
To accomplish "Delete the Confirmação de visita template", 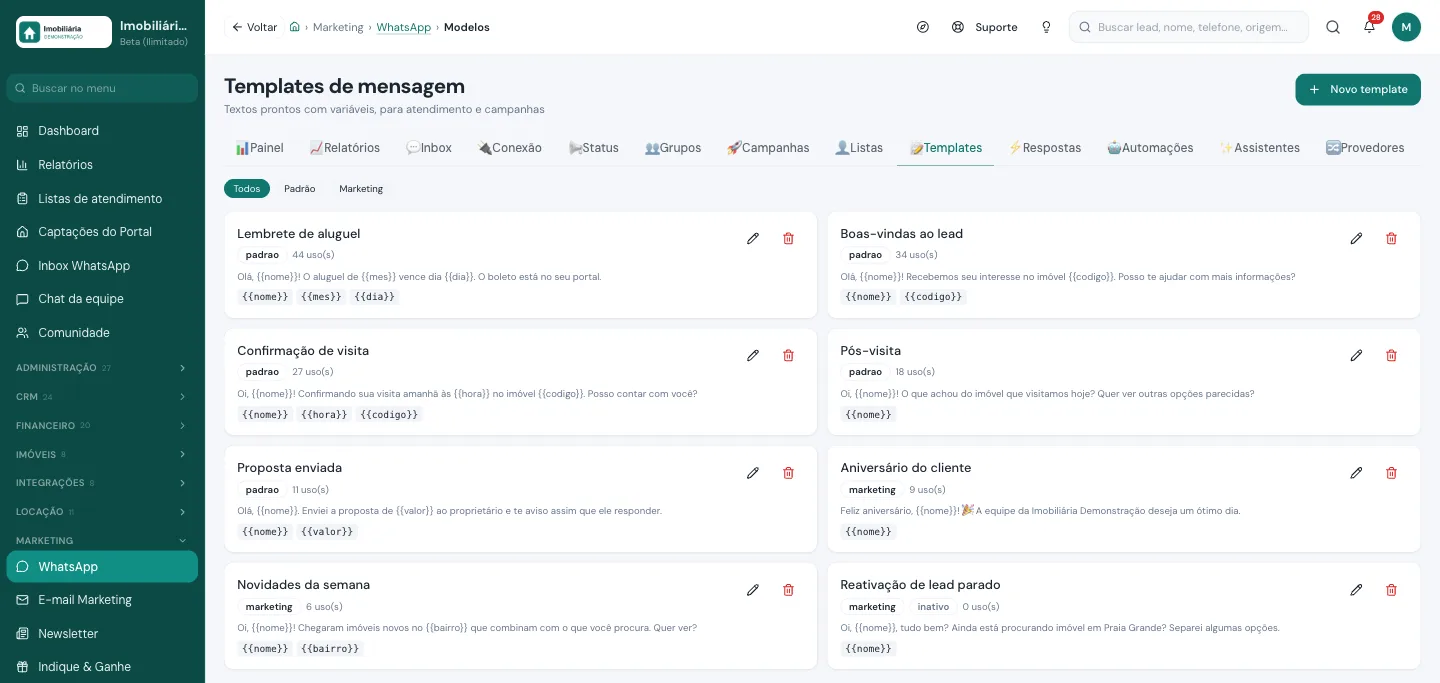I will [x=788, y=355].
